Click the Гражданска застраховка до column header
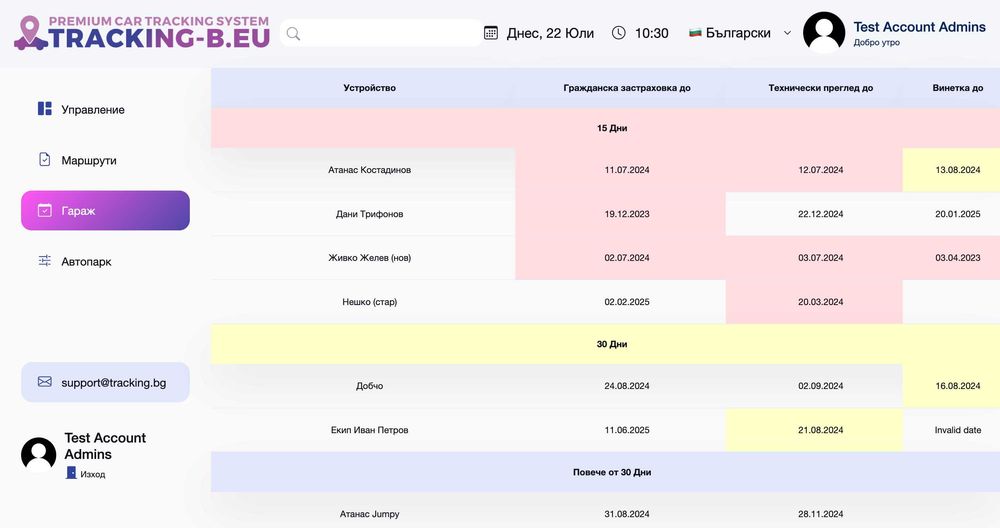 [627, 88]
